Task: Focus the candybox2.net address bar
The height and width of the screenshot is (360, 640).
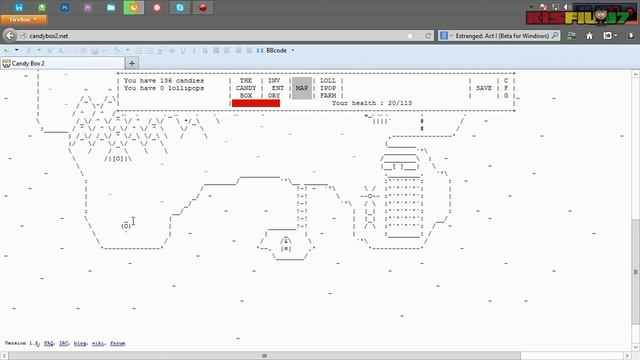Action: pos(216,36)
